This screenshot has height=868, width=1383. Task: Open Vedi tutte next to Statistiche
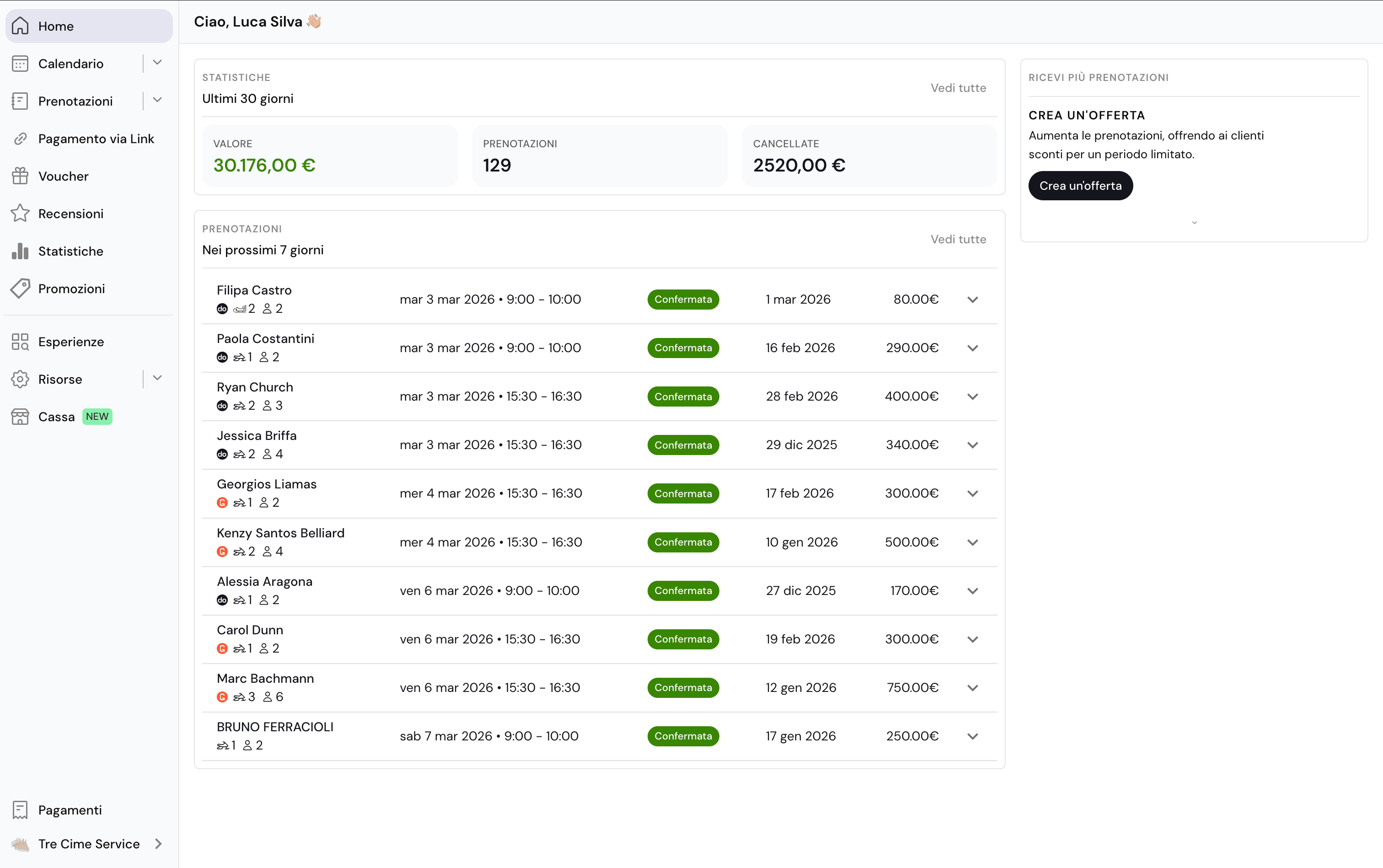click(958, 87)
